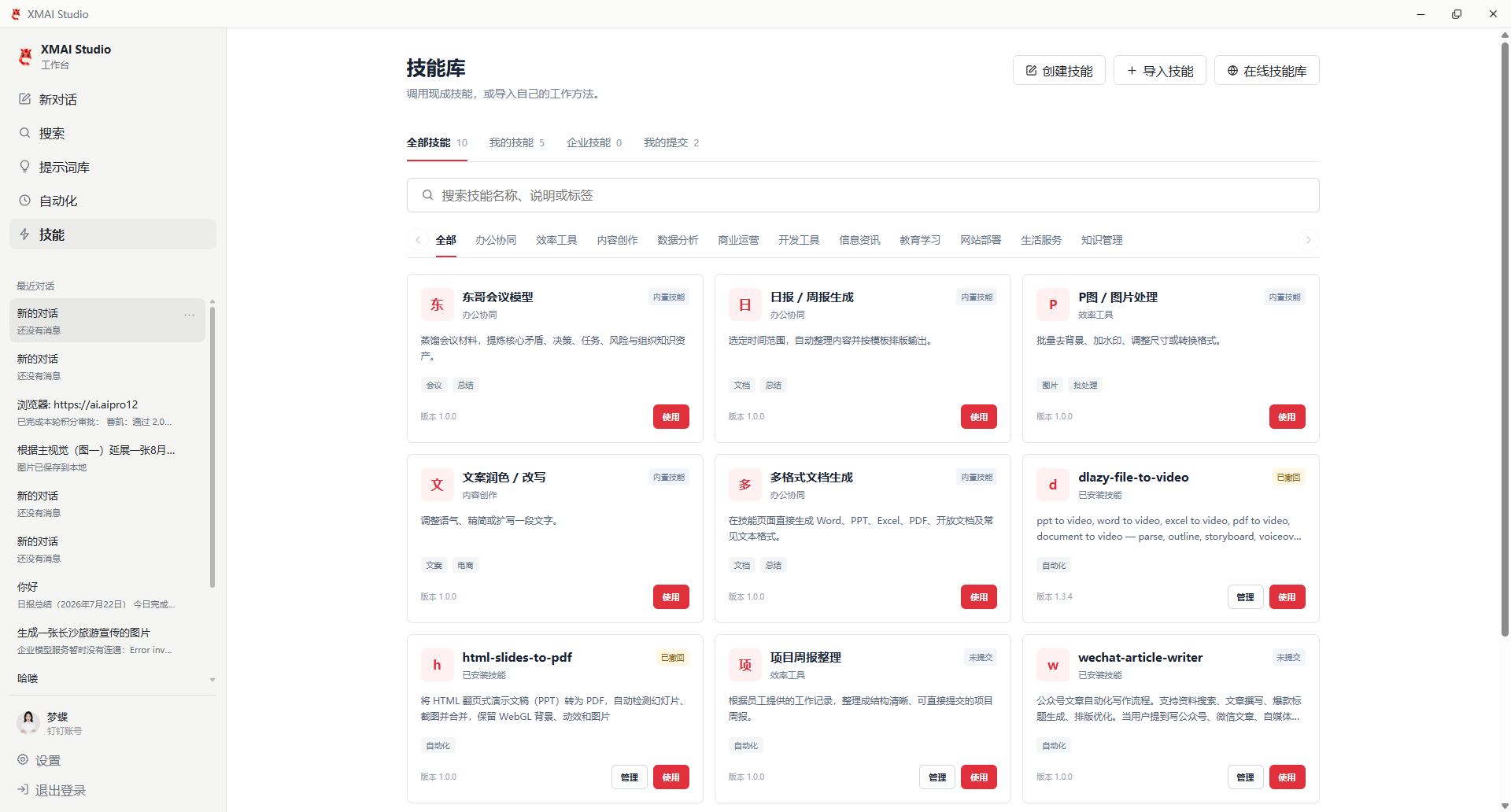
Task: Click the recent chats list scrollbar
Action: coord(212,447)
